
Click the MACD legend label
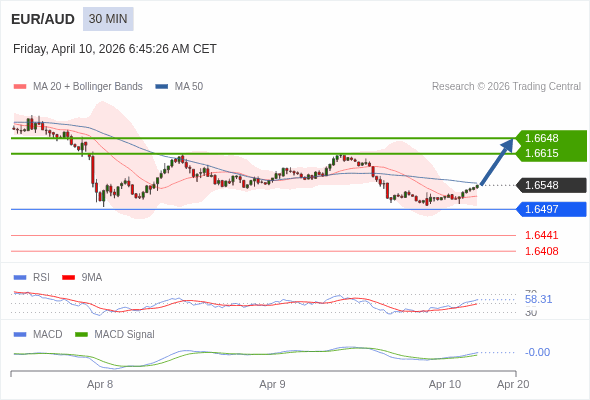48,335
